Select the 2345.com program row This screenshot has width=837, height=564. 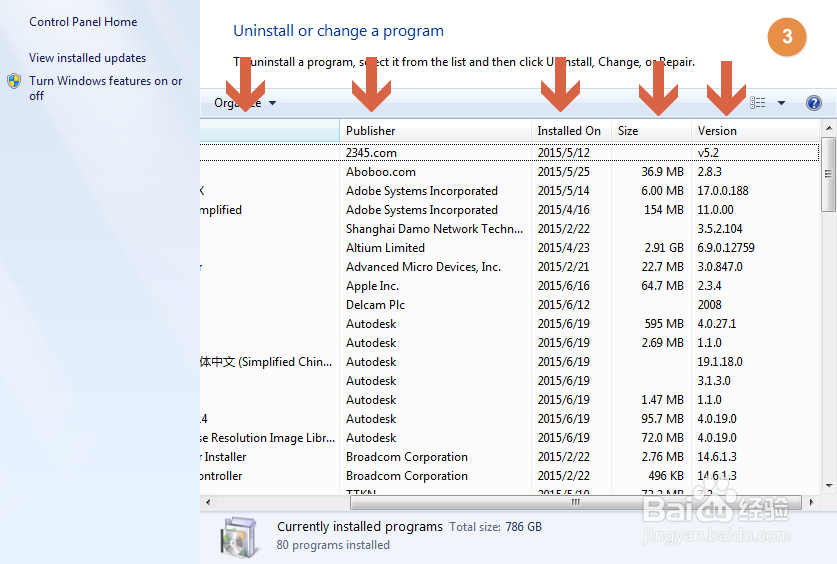pyautogui.click(x=510, y=153)
